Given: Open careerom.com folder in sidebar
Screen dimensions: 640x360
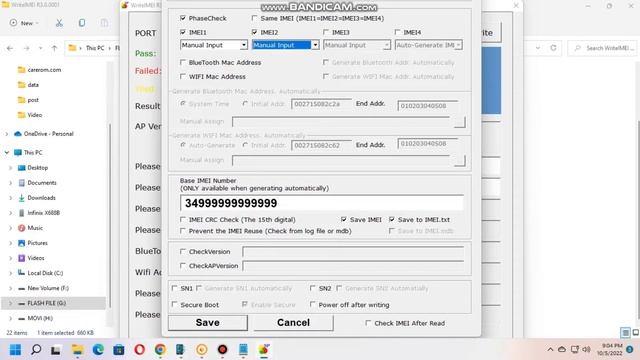Looking at the screenshot, I should coord(44,70).
